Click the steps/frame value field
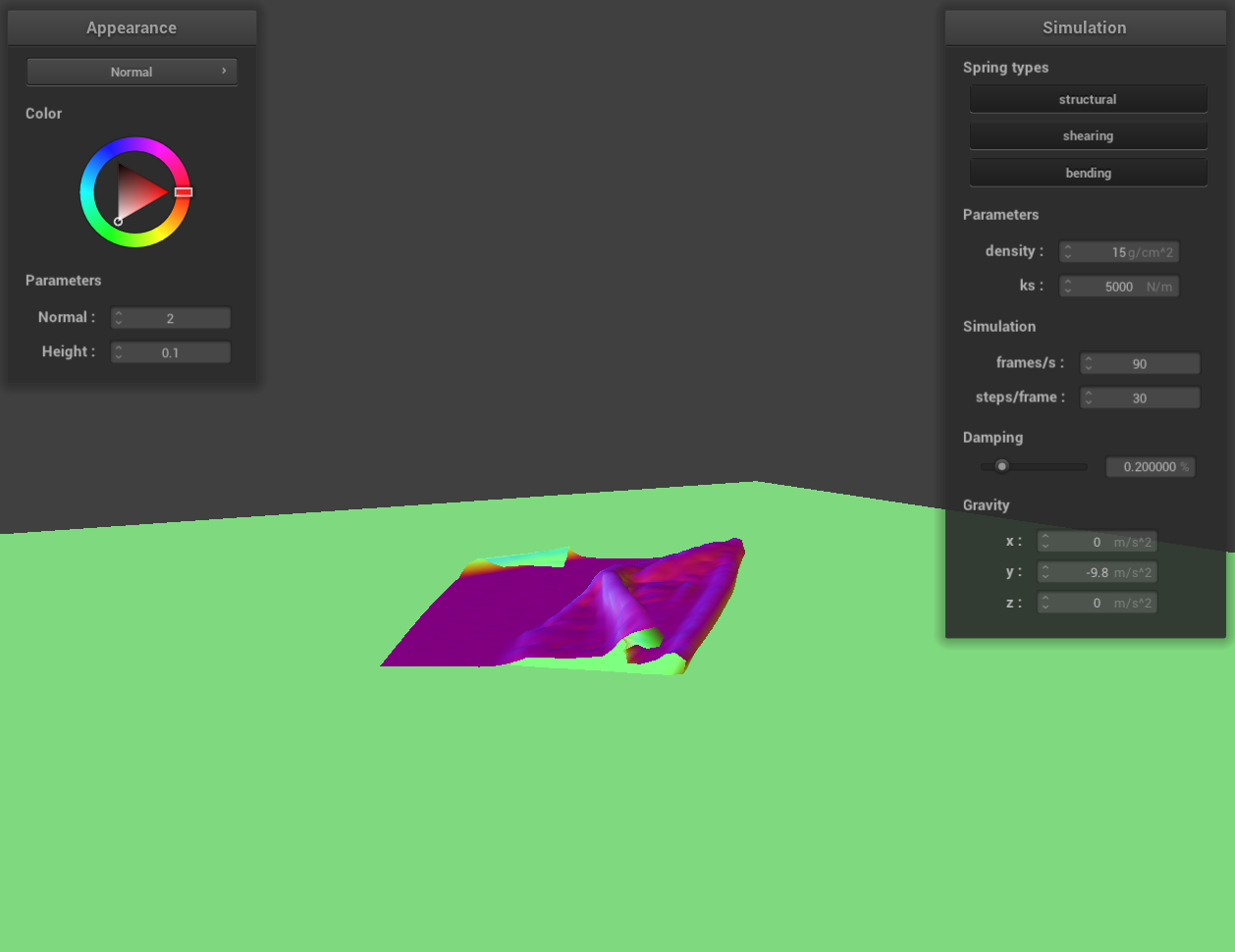1235x952 pixels. point(1140,397)
